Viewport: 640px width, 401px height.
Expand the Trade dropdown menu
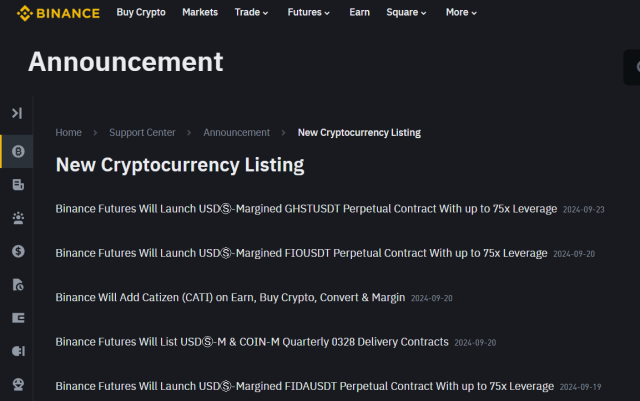tap(251, 13)
